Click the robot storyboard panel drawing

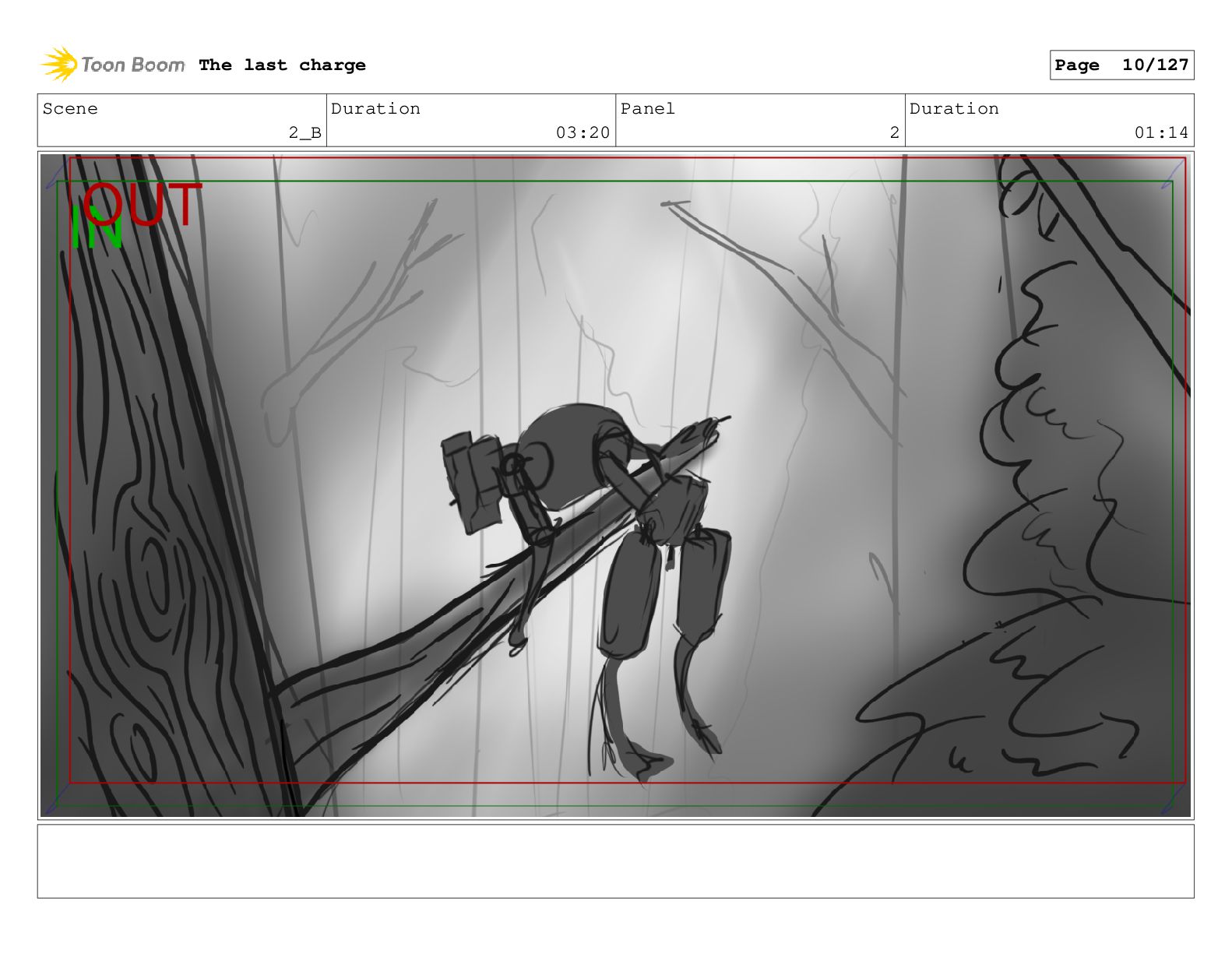[x=615, y=485]
